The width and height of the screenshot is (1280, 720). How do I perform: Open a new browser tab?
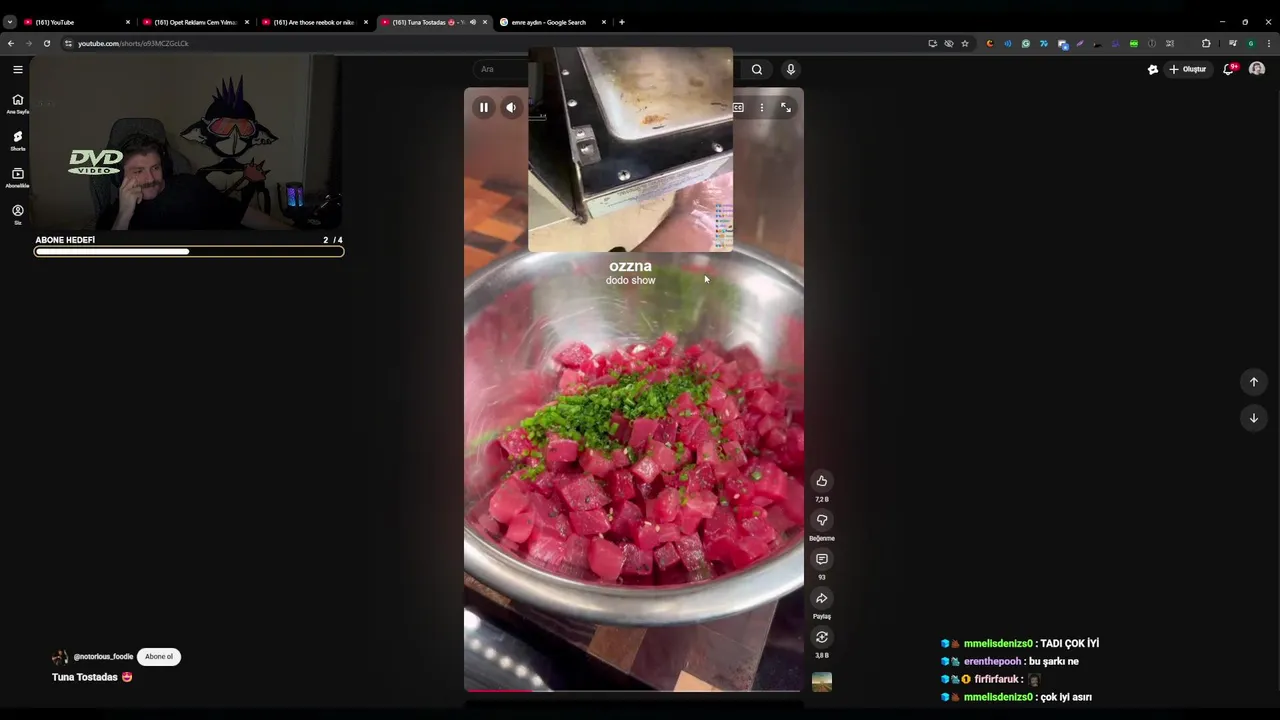622,22
